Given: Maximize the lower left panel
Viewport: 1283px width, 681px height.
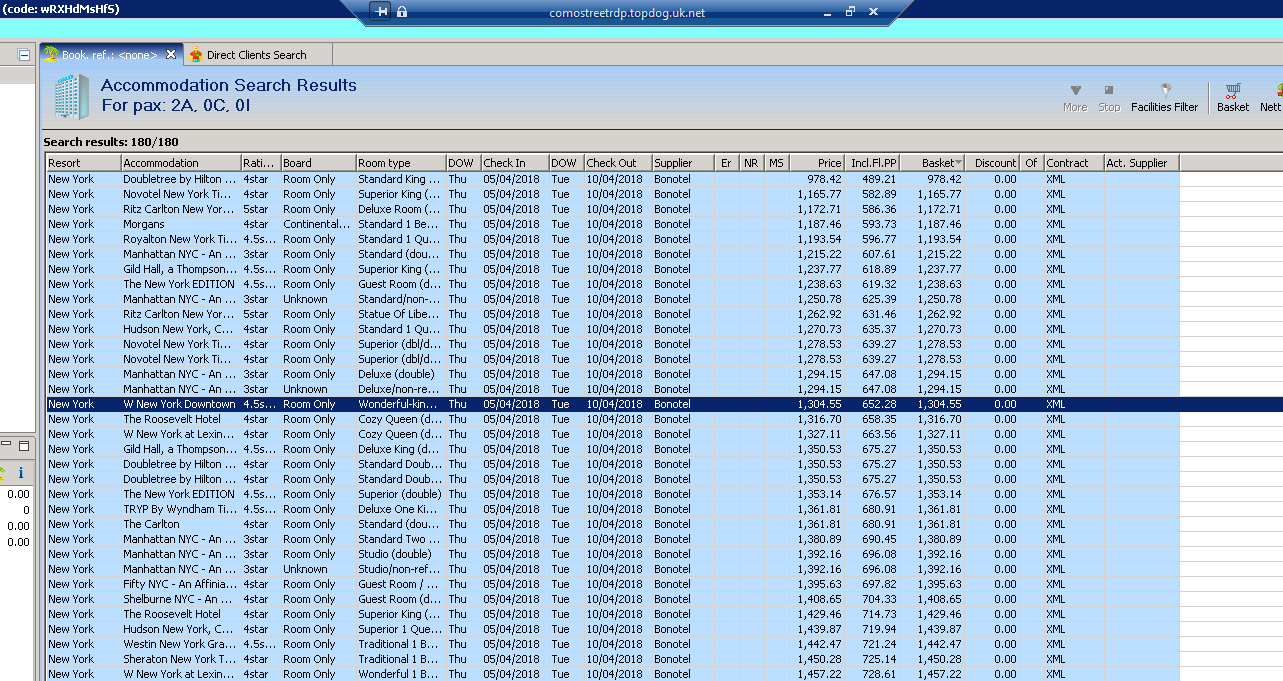Looking at the screenshot, I should (x=23, y=445).
